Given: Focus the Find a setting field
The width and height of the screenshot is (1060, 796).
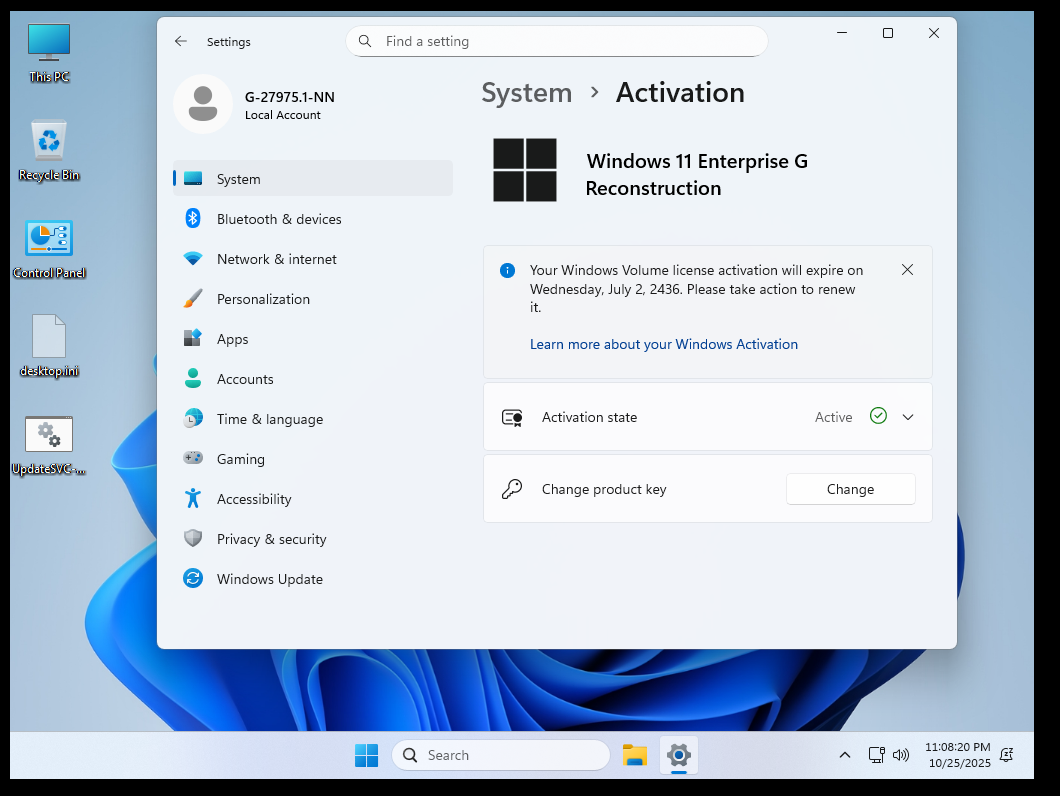Looking at the screenshot, I should coord(556,41).
